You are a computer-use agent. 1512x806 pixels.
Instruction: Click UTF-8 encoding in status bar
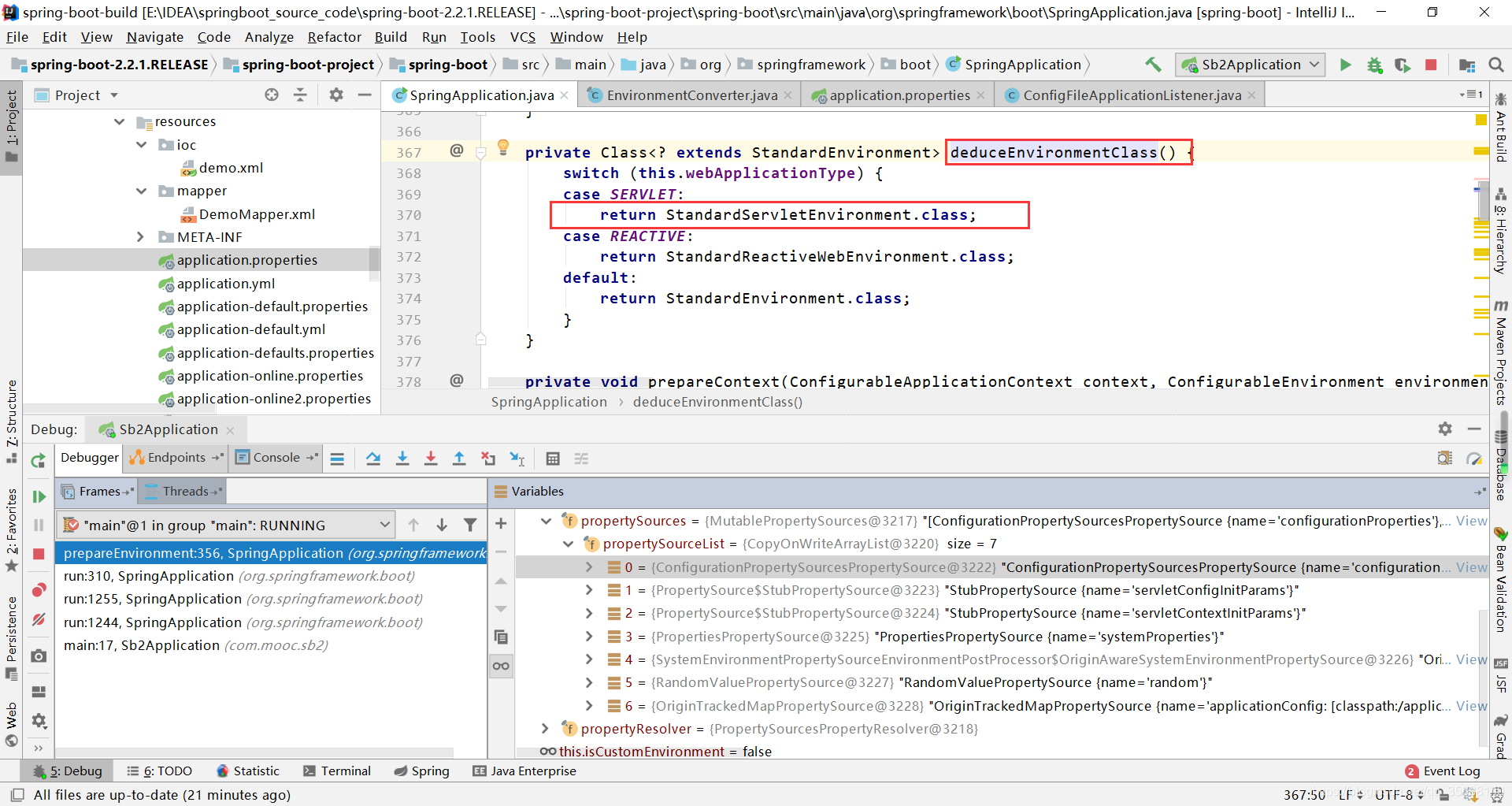(1398, 794)
